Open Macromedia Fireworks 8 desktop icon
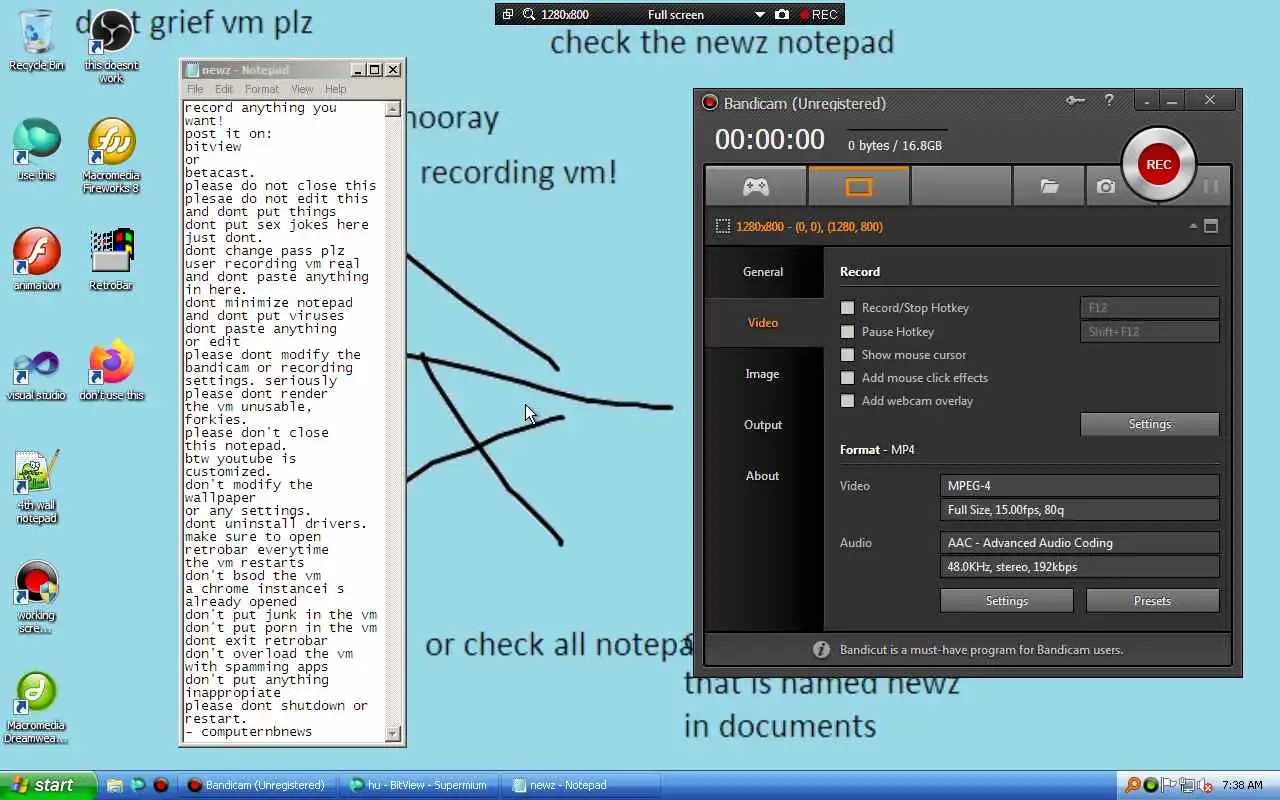The image size is (1280, 800). (x=111, y=156)
